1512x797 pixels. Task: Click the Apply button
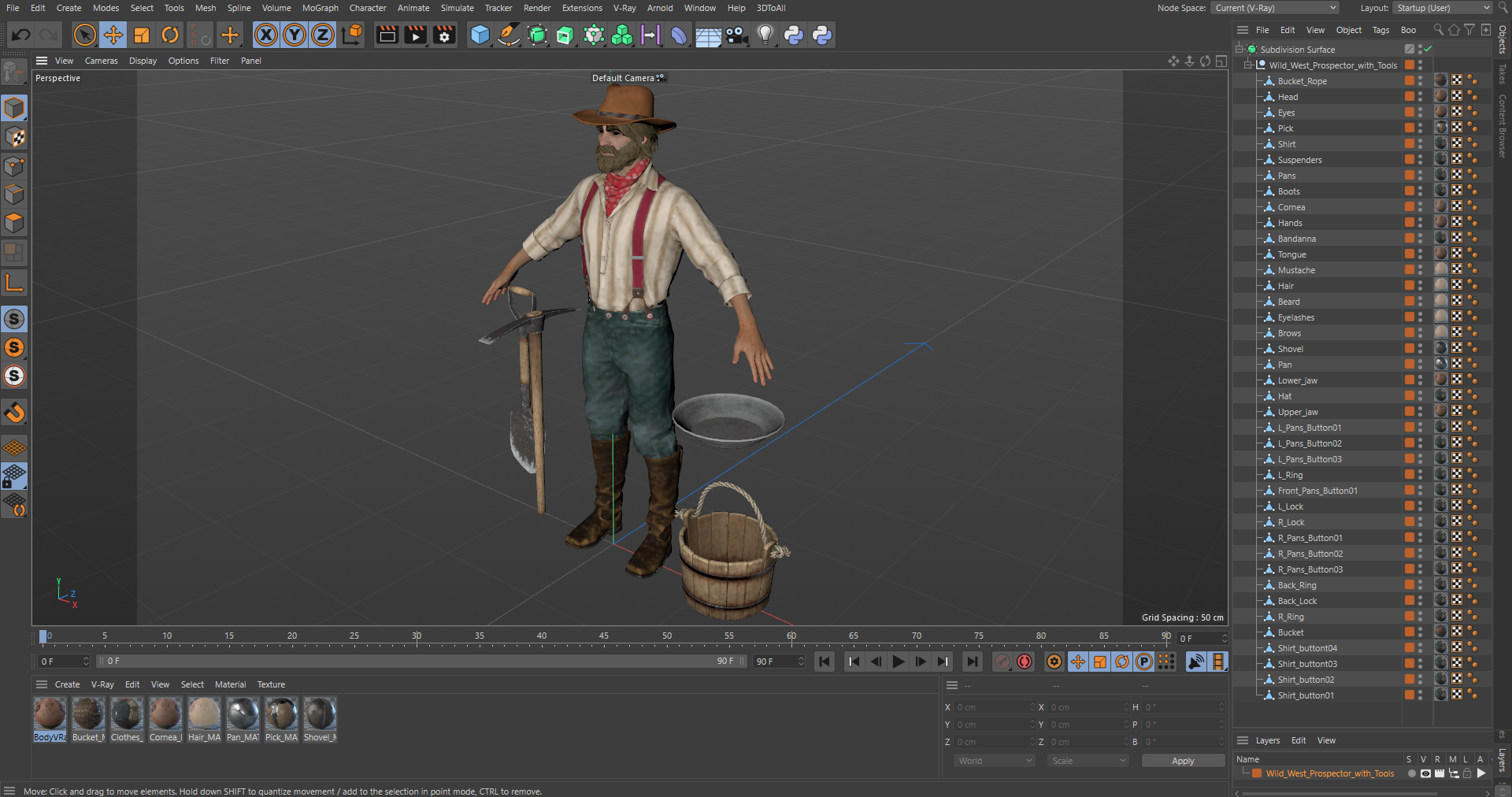[x=1182, y=761]
